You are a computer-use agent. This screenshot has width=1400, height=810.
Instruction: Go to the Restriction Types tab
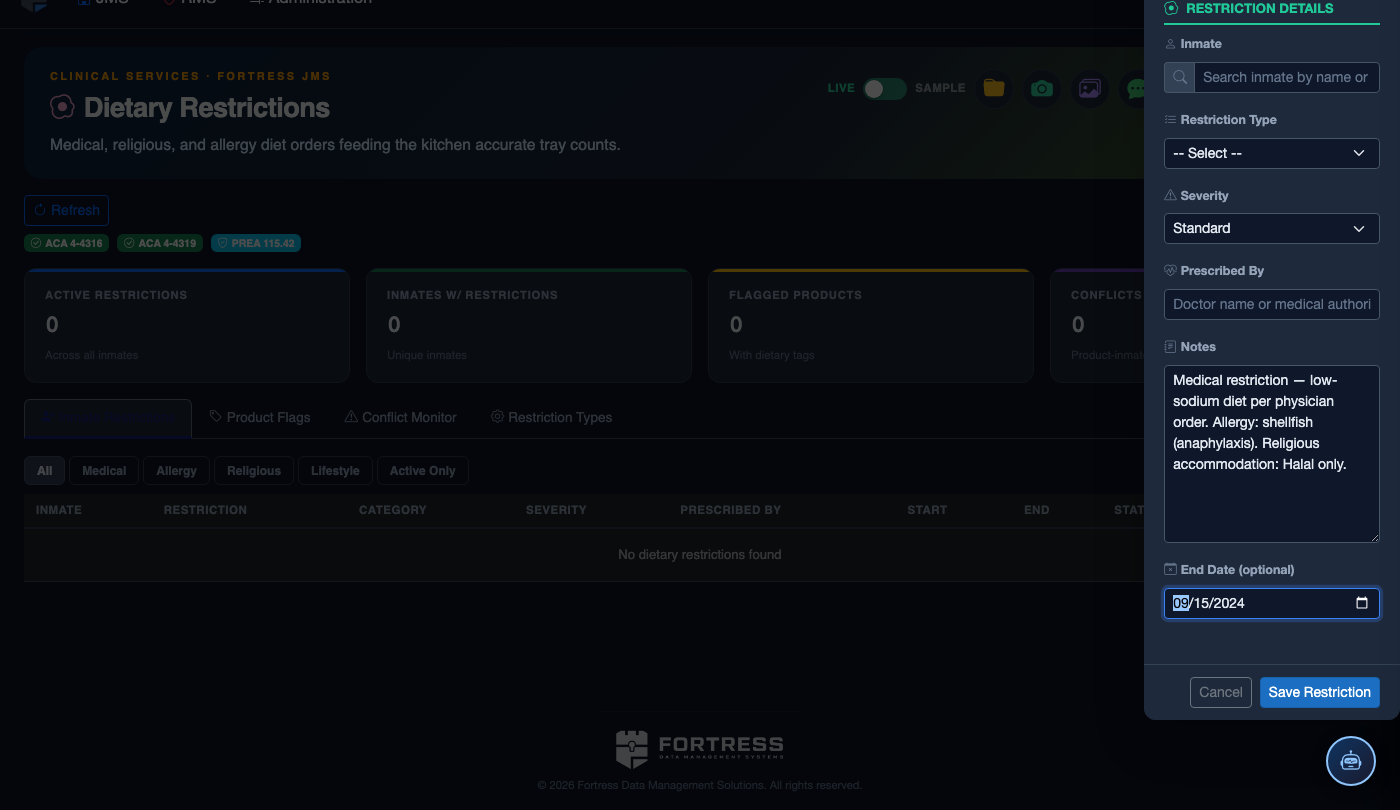(551, 417)
